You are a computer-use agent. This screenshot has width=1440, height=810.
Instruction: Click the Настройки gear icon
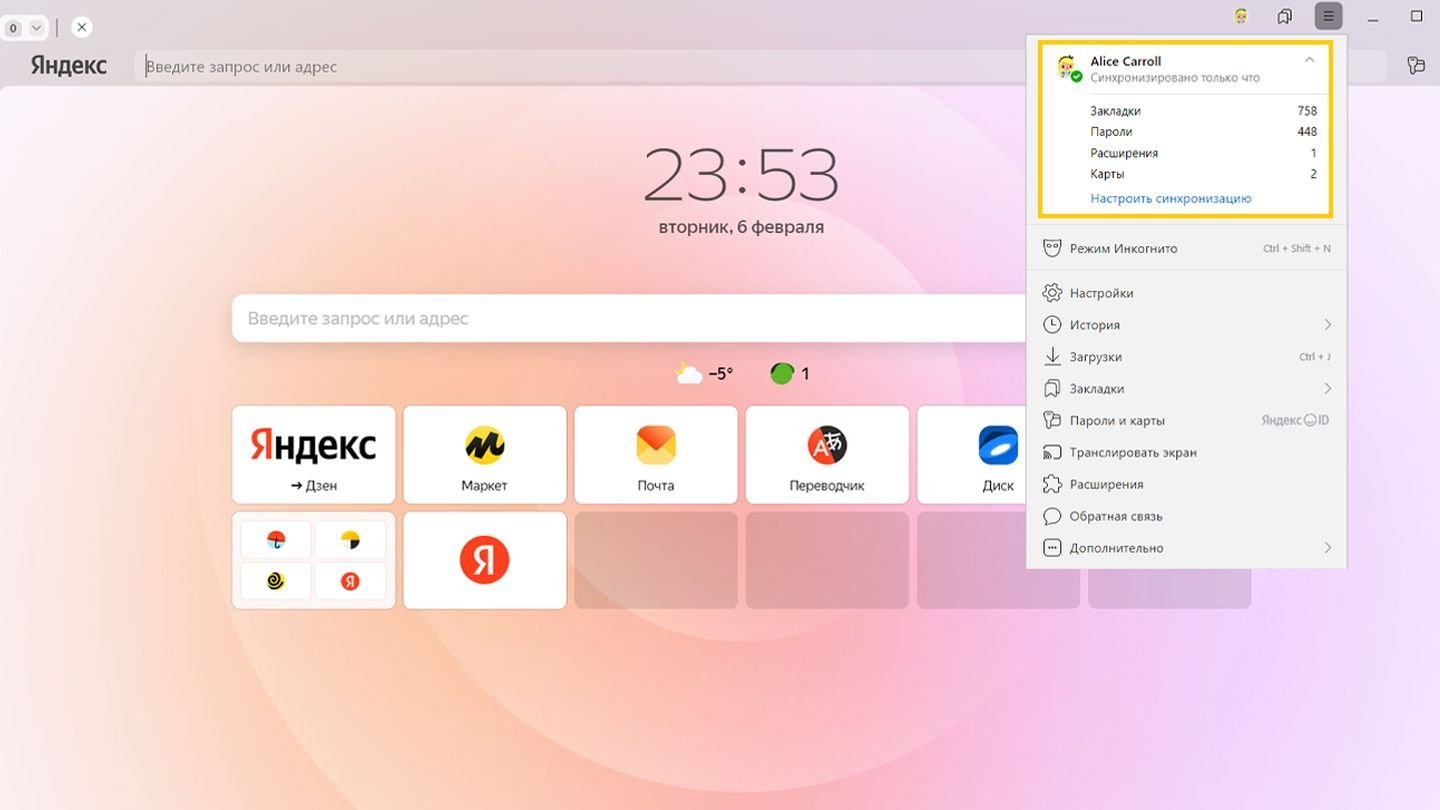[1052, 293]
